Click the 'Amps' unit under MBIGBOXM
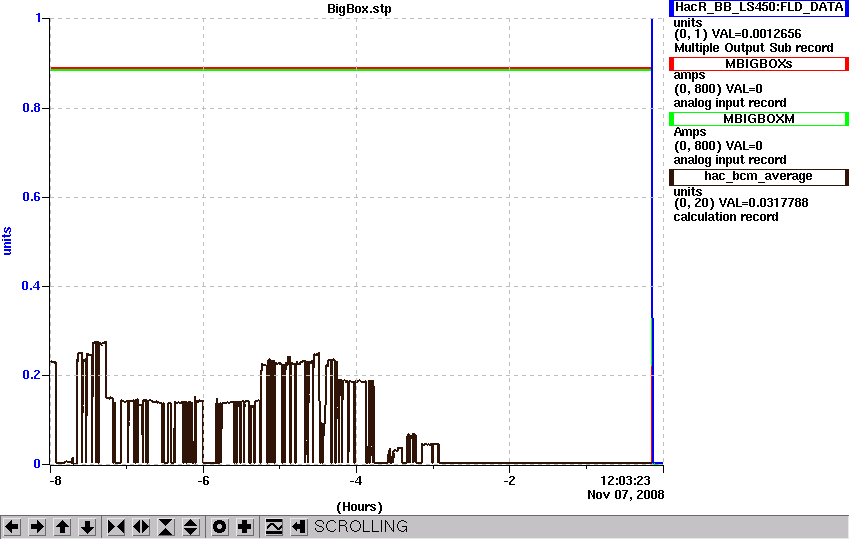The image size is (849, 539). [689, 132]
